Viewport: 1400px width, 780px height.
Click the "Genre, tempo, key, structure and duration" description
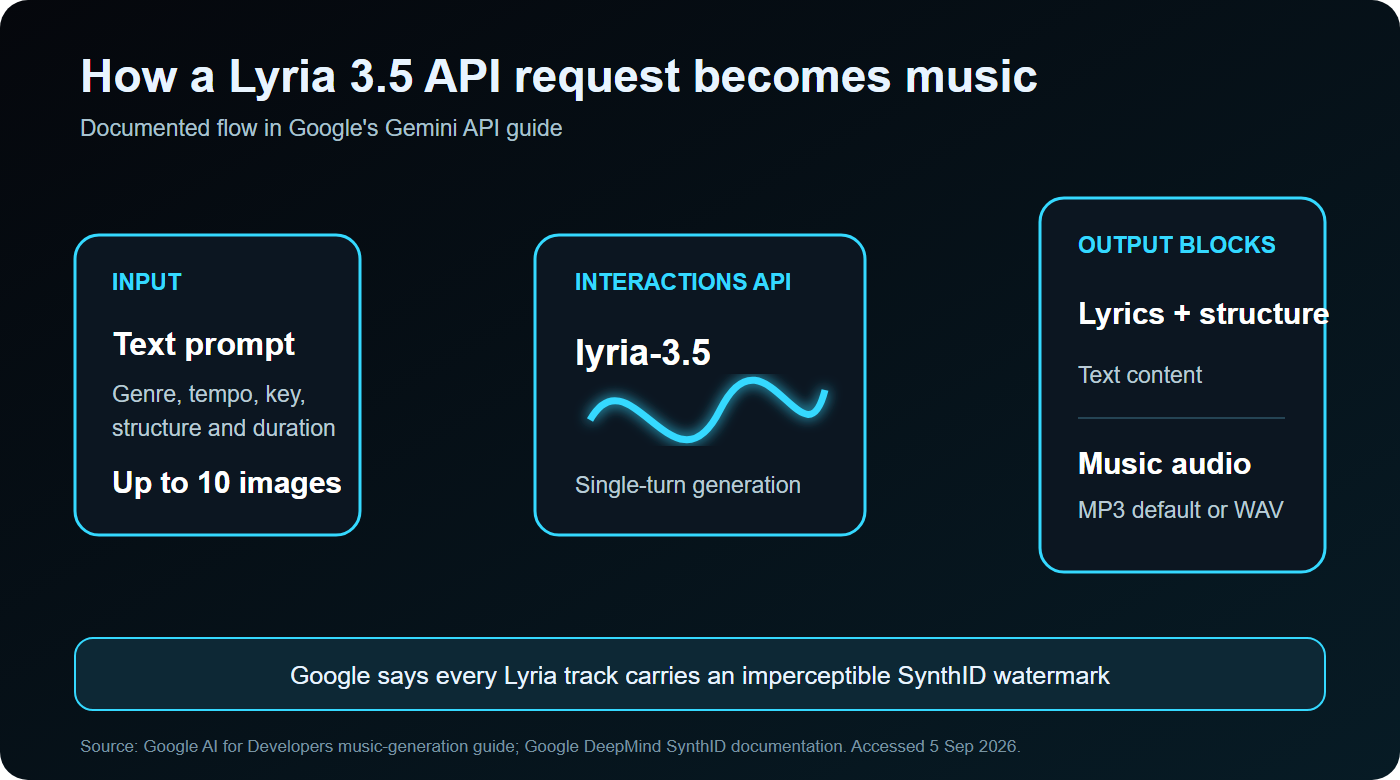224,411
